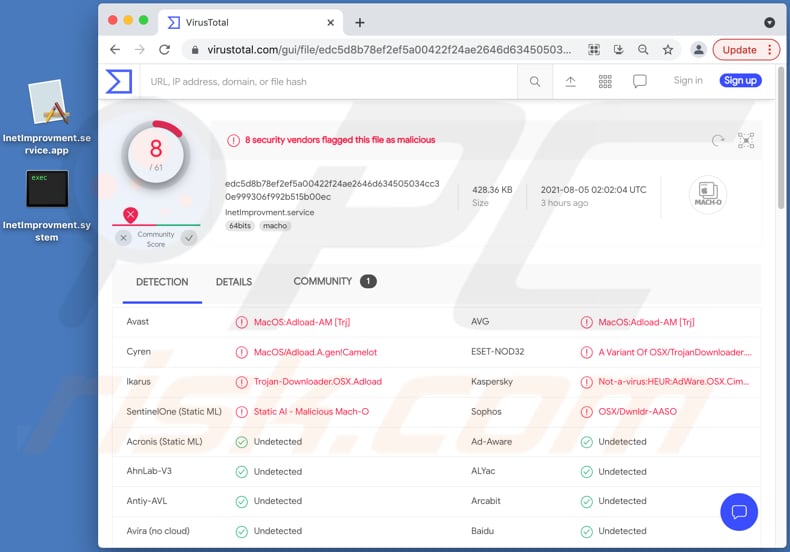Viewport: 790px width, 552px height.
Task: Select InetImprovment.system exec desktop icon
Action: [x=47, y=206]
